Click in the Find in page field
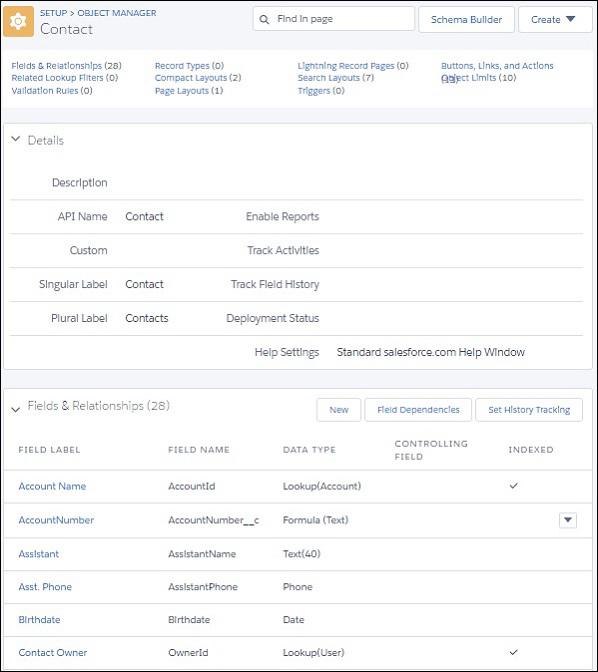Screen dimensions: 598x672 pos(334,18)
